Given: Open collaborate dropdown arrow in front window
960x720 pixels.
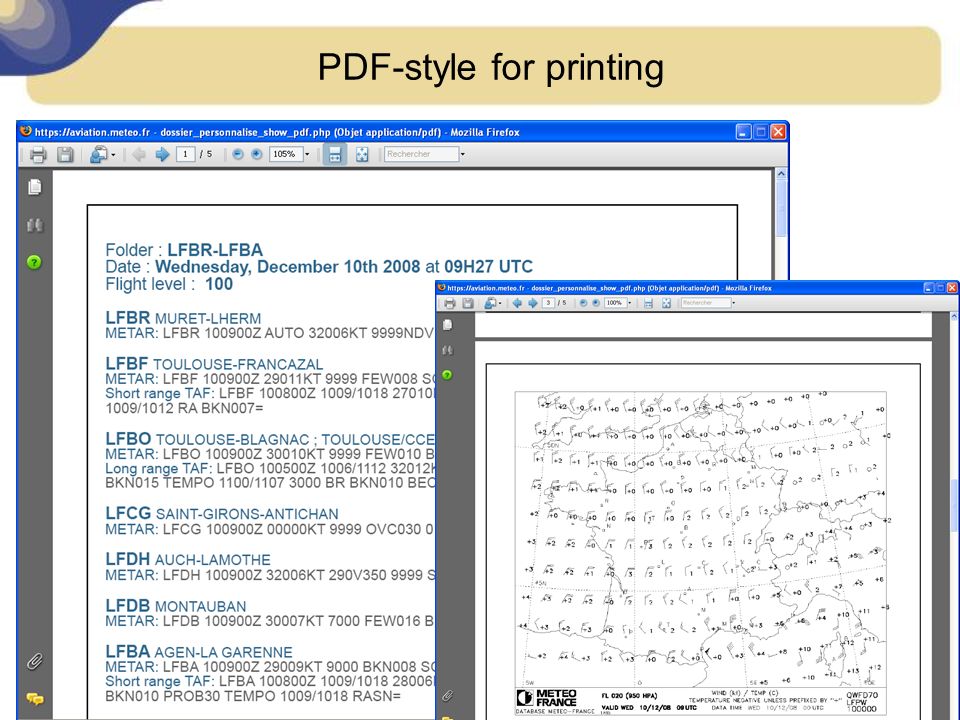Looking at the screenshot, I should tap(500, 303).
